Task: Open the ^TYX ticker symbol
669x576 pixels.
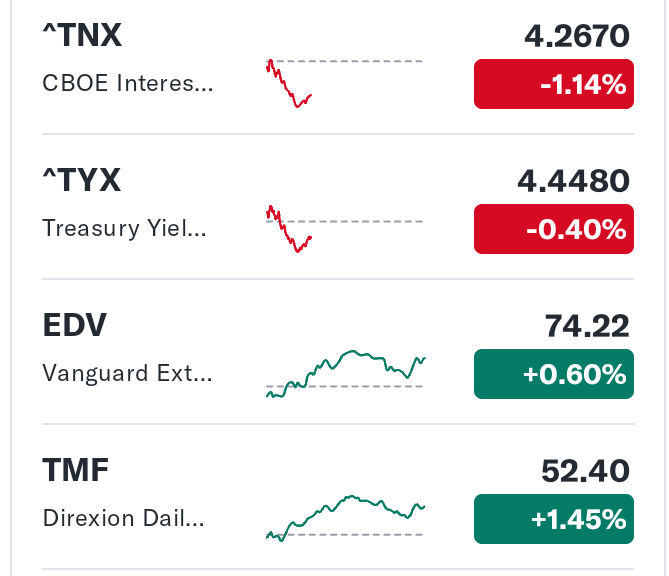Action: point(81,180)
